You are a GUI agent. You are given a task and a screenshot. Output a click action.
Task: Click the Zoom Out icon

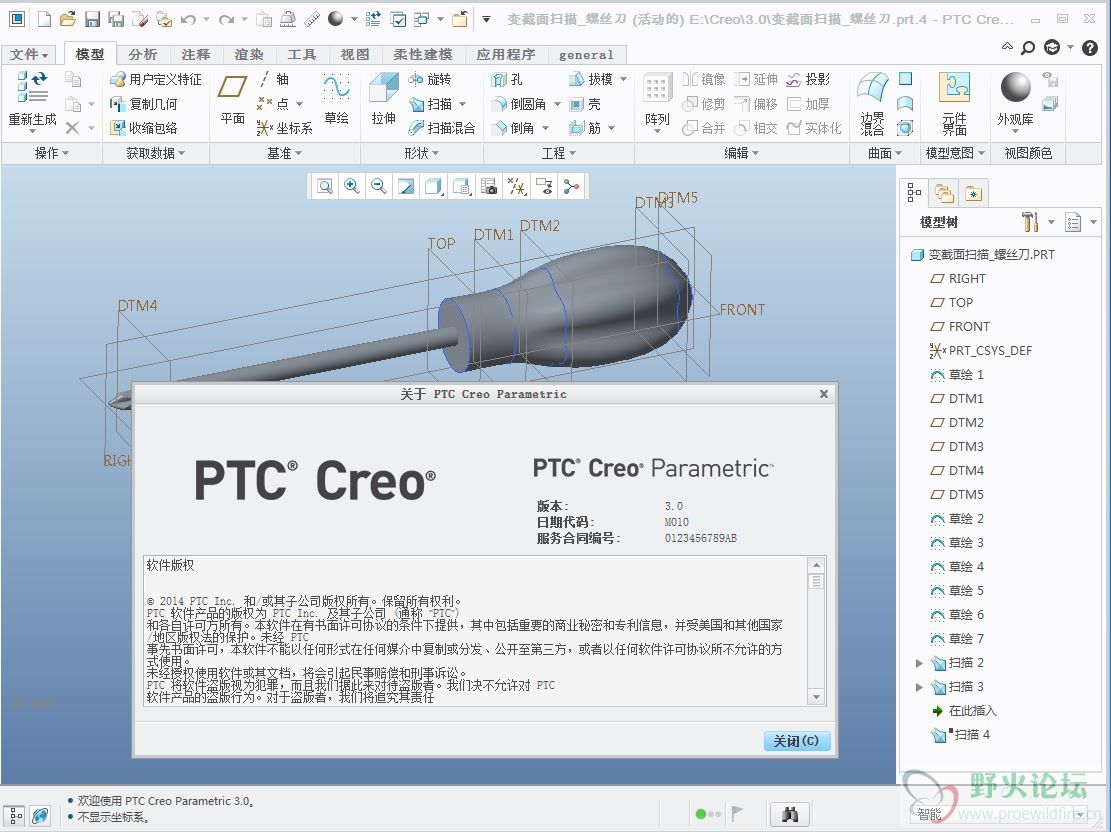point(379,186)
